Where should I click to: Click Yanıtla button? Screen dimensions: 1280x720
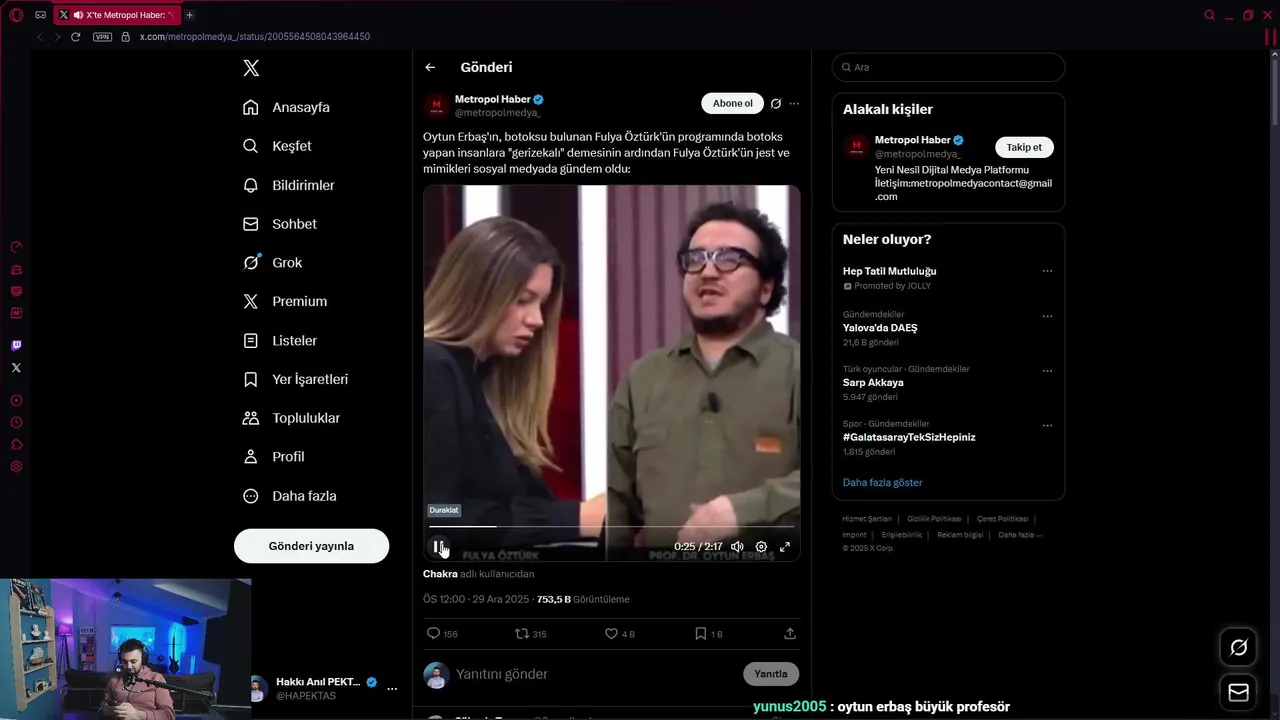coord(771,674)
